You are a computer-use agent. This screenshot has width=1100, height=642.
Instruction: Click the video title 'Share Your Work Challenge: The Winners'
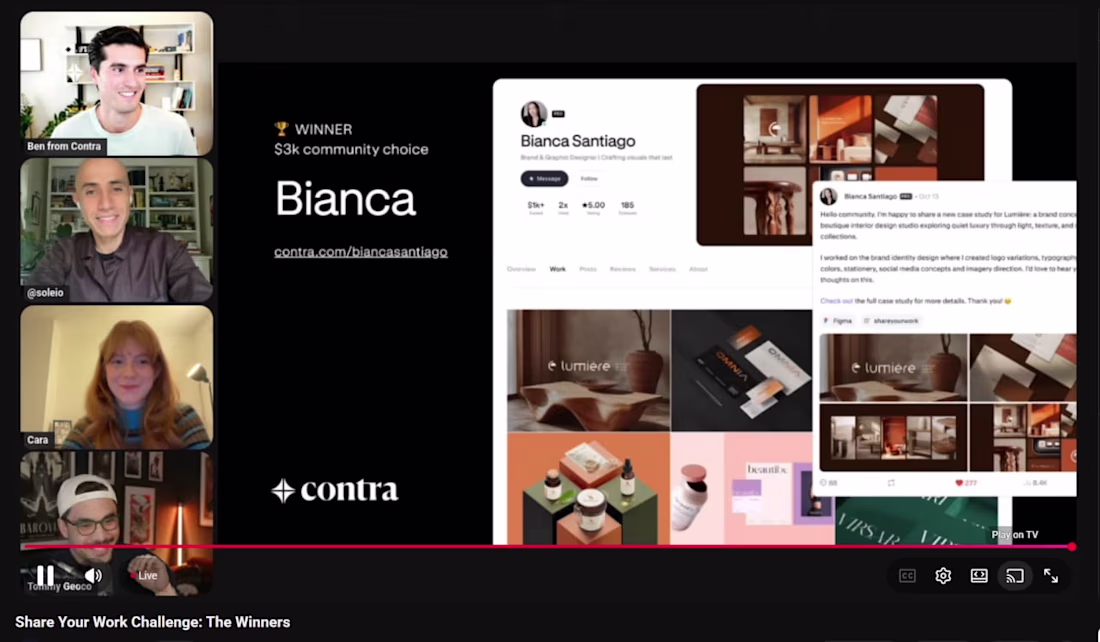152,622
